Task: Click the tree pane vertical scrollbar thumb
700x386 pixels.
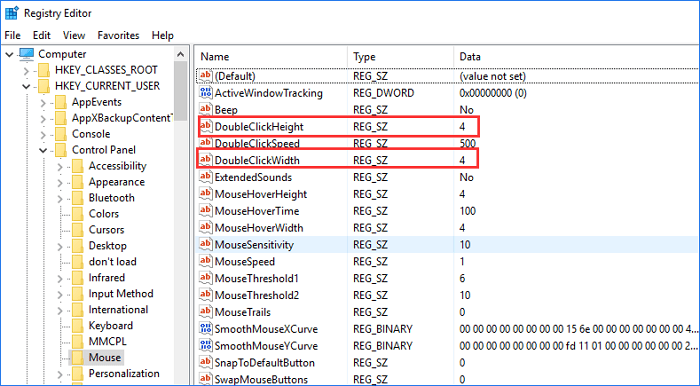Action: click(x=180, y=91)
